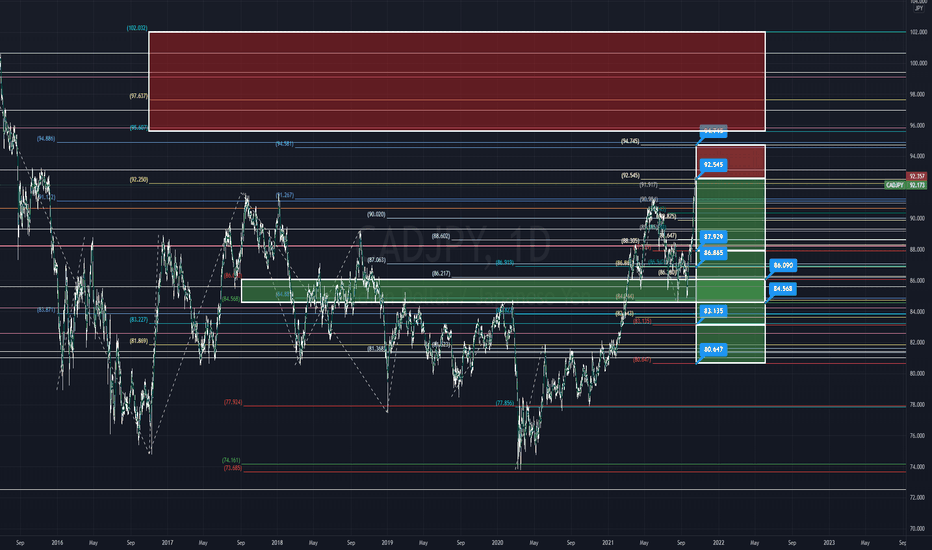
Task: Click the 102.000 price axis label
Action: [x=918, y=32]
